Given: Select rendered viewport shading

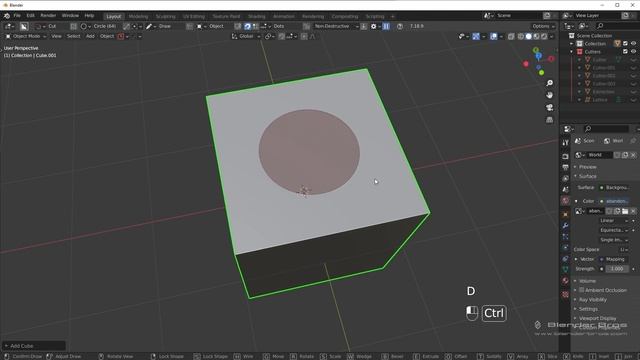Looking at the screenshot, I should [544, 36].
